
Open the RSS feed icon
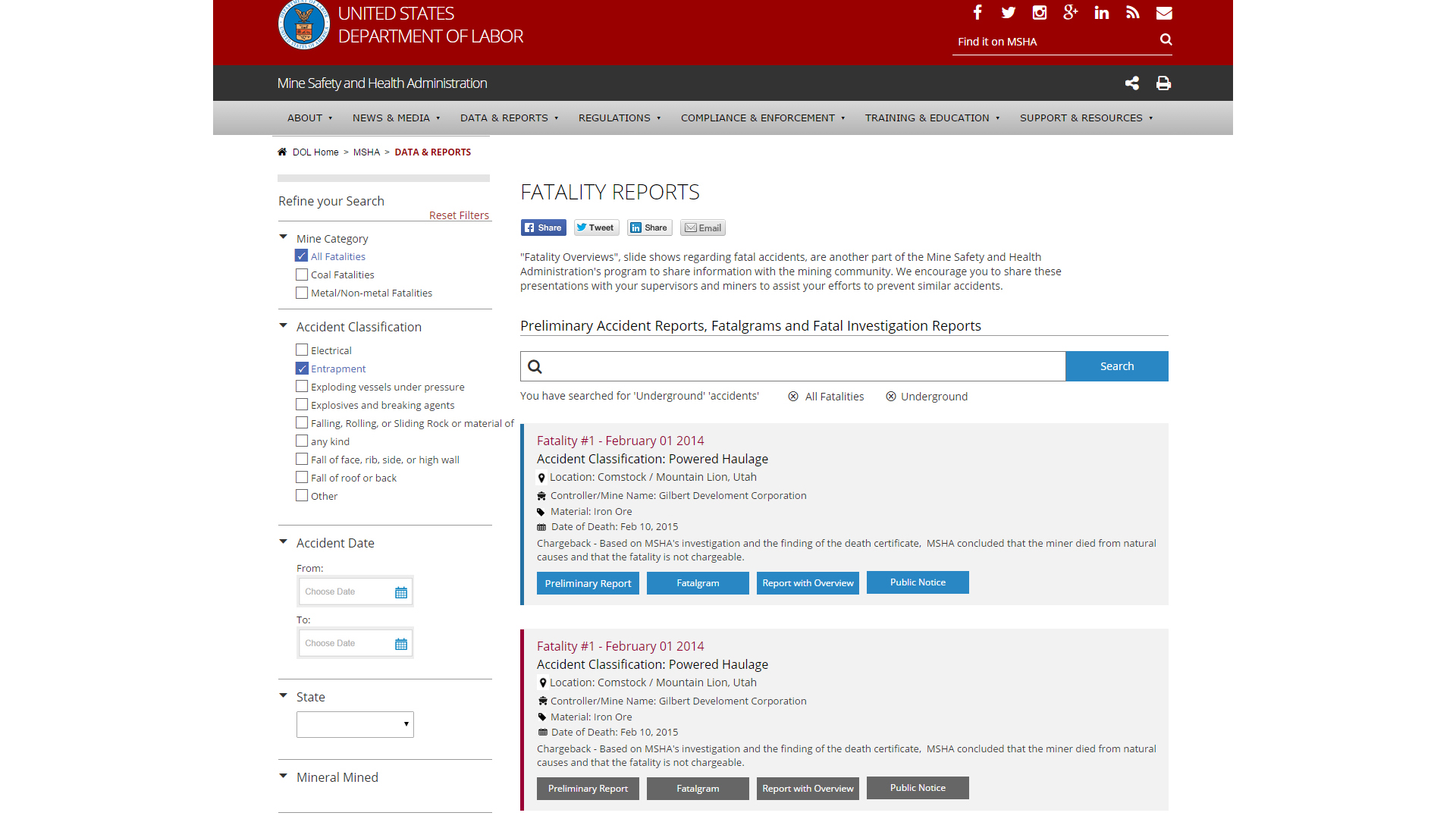click(x=1132, y=12)
